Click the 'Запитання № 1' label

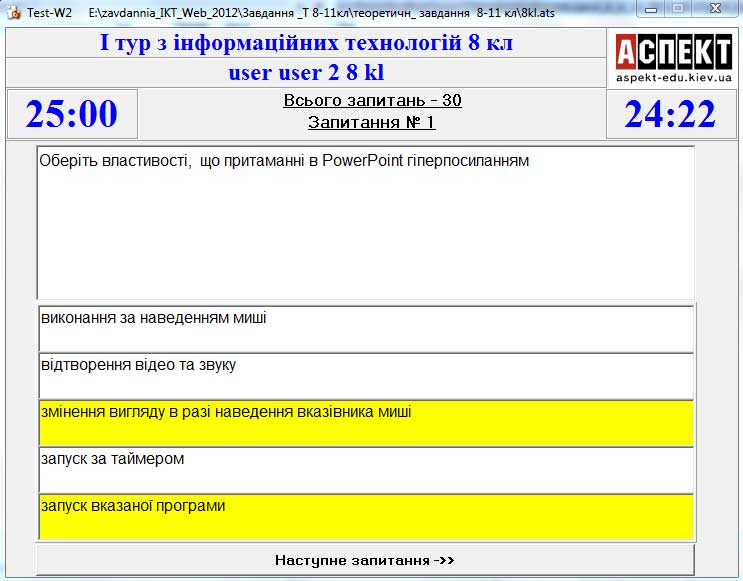[x=372, y=123]
